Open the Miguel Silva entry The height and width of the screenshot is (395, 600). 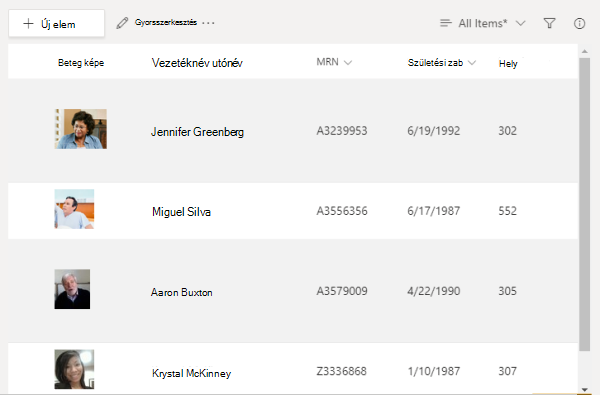coord(181,212)
